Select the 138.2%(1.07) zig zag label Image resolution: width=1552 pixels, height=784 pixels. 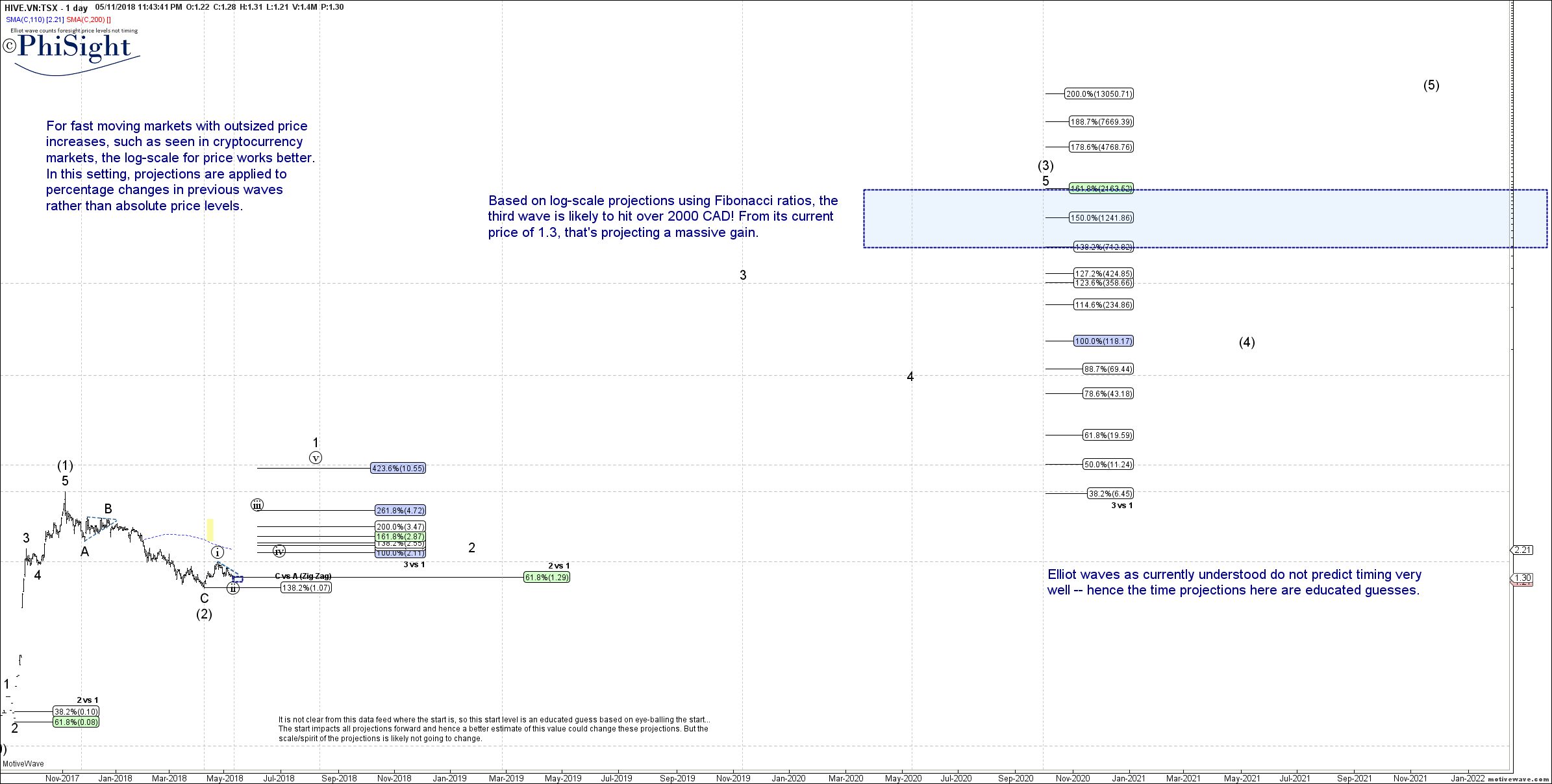tap(306, 588)
